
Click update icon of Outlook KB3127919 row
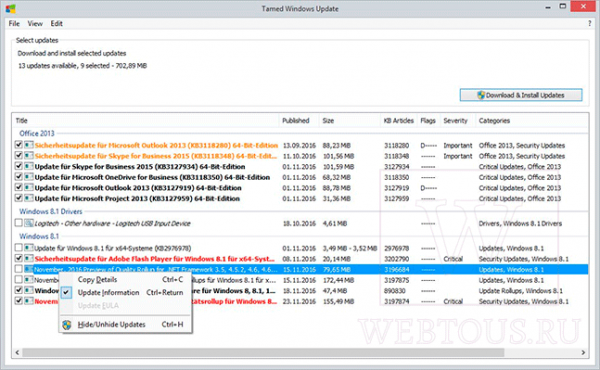coord(29,187)
